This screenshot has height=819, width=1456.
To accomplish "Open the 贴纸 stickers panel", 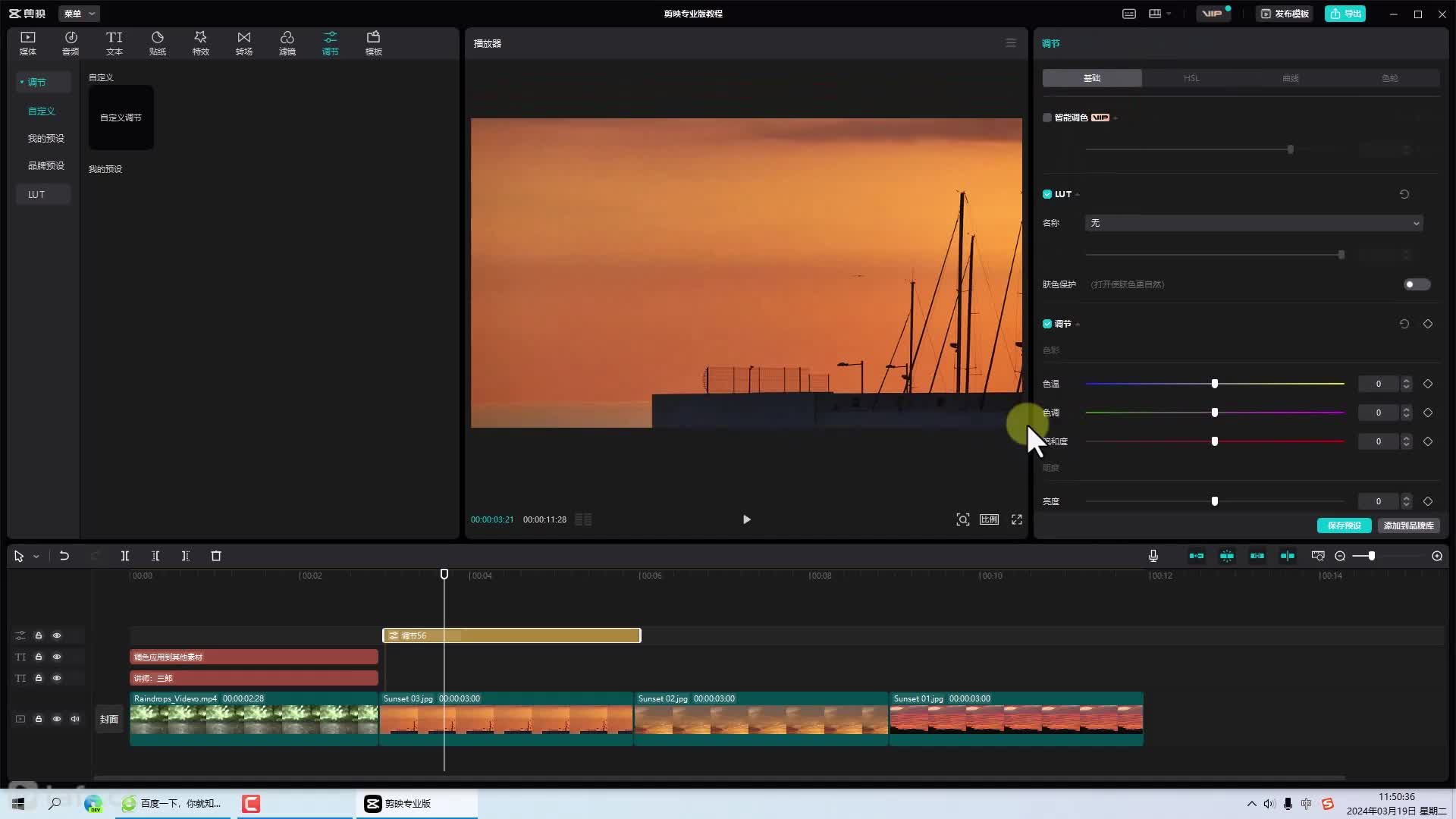I will pos(157,43).
